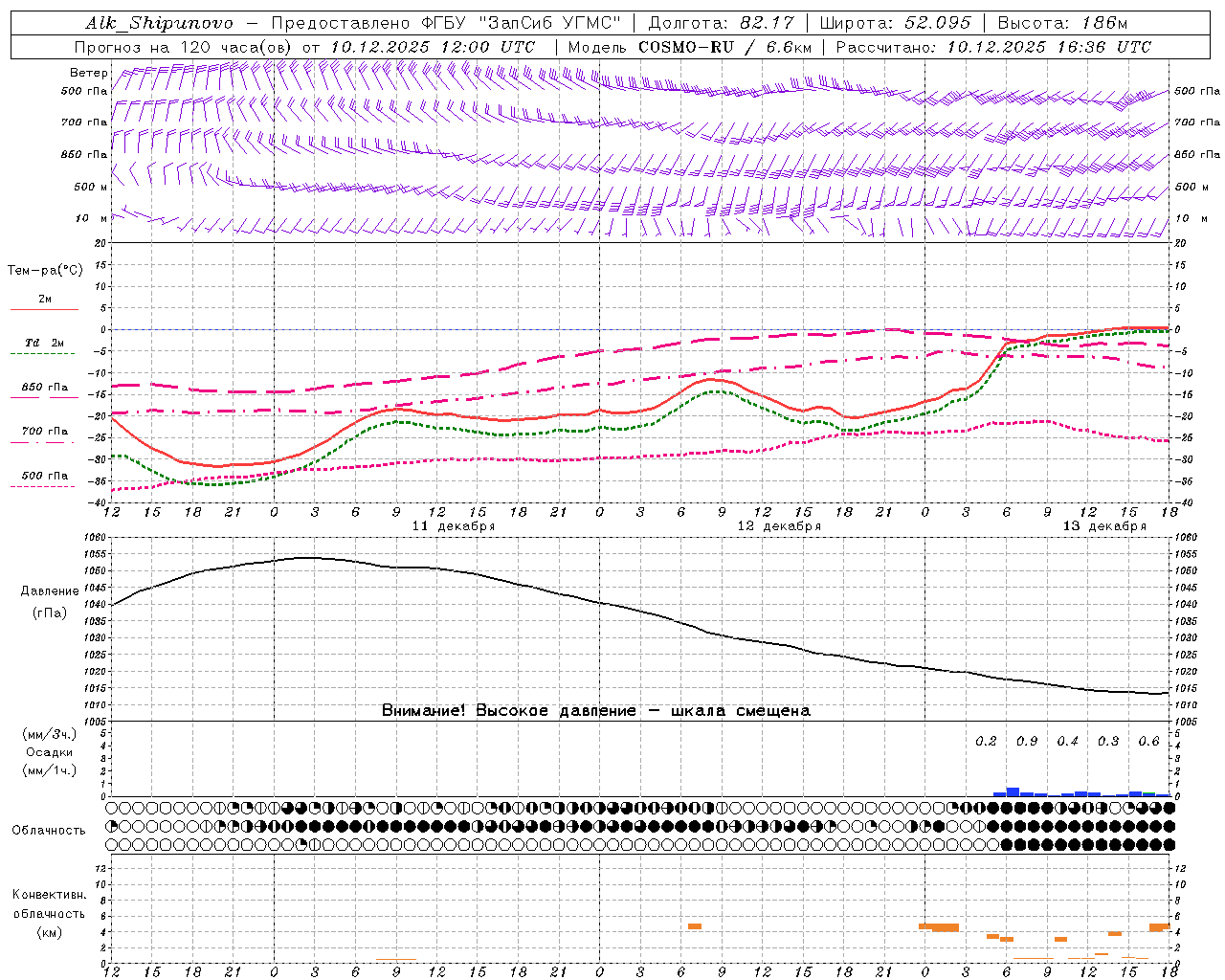Click the Конвективн. convective cloud label
Screen dimensions: 1225x980
(49, 895)
